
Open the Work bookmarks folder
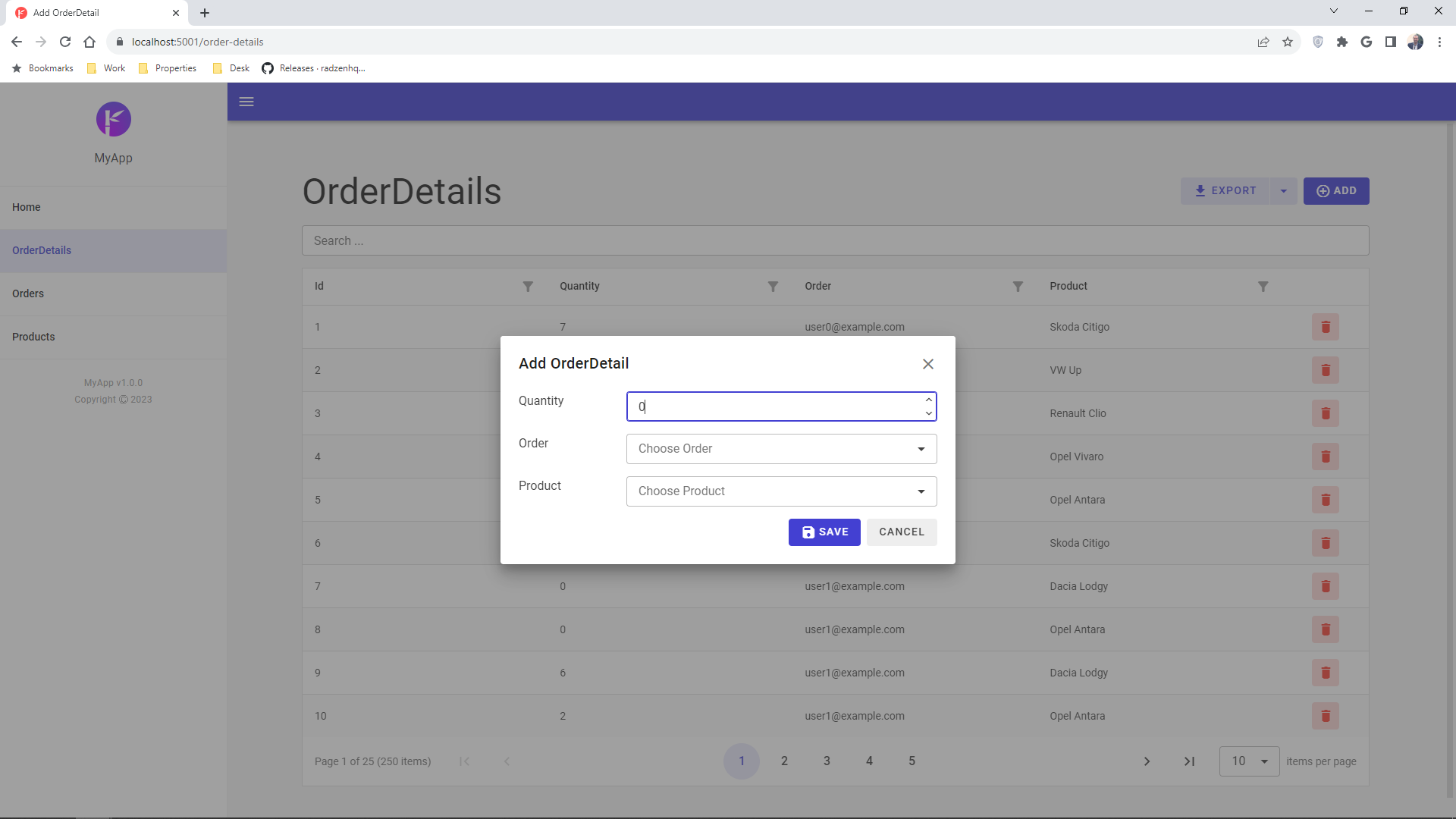[106, 68]
